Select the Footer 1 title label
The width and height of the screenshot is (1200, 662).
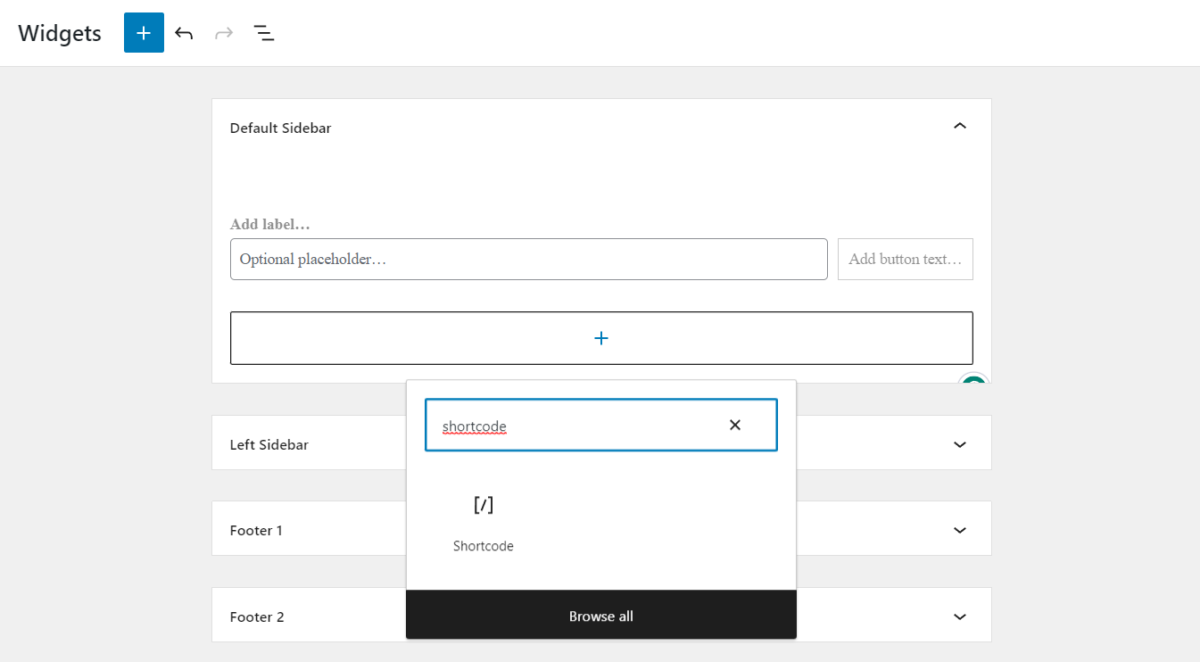pos(256,530)
